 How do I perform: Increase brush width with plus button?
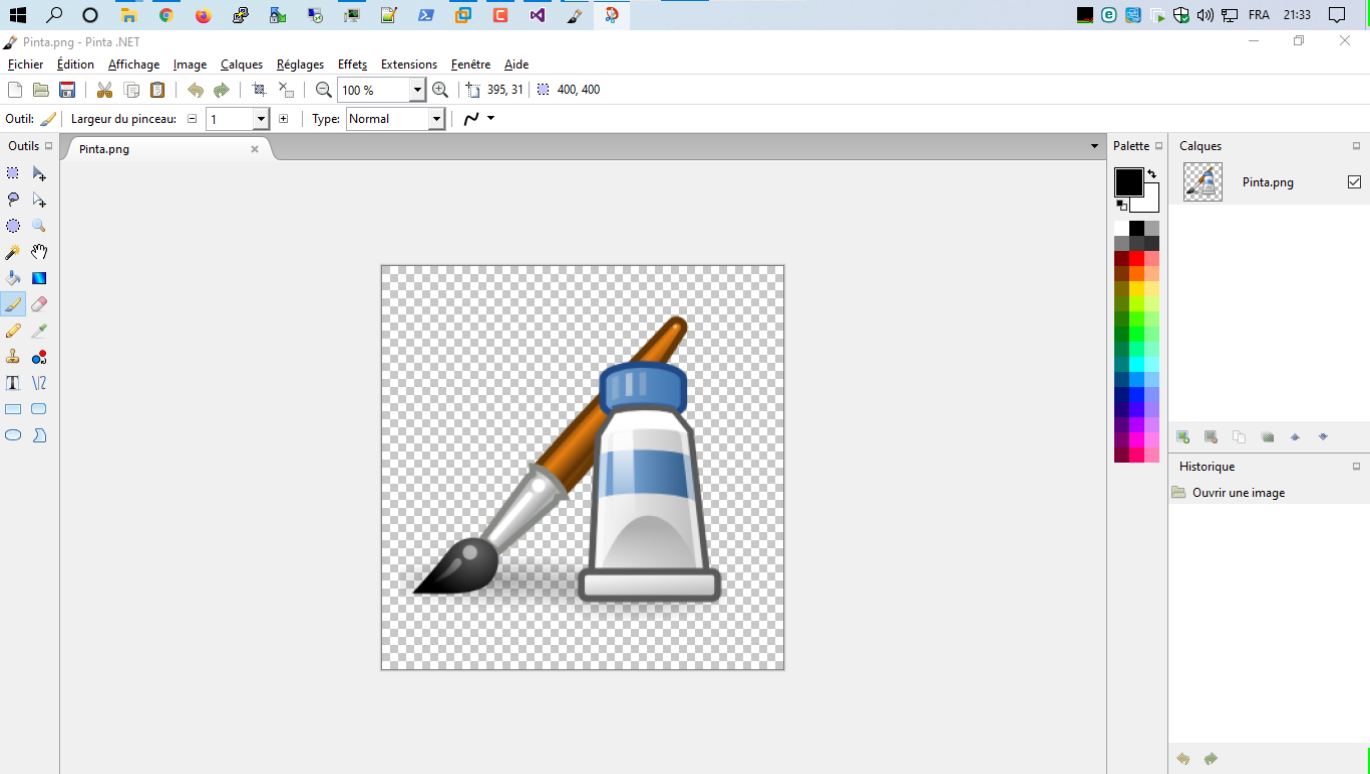pyautogui.click(x=284, y=119)
